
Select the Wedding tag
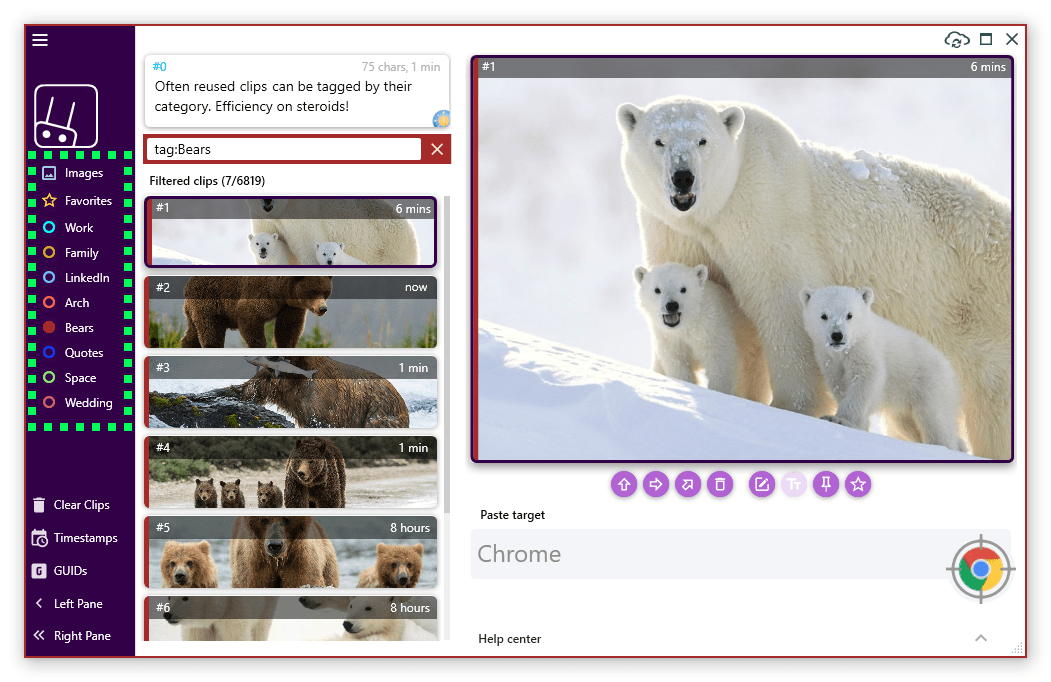point(80,402)
